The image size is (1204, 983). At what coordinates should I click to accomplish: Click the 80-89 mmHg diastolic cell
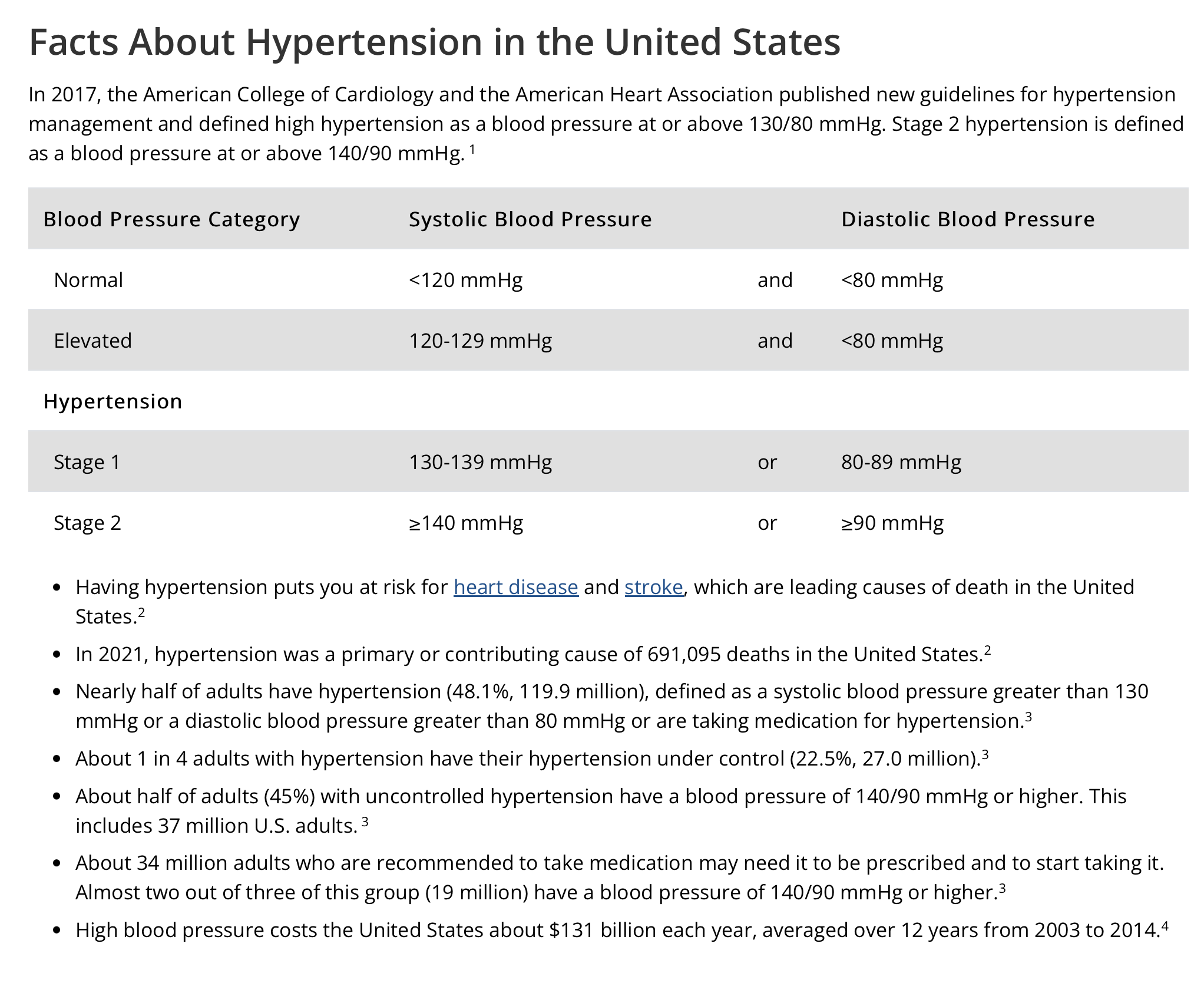pos(901,462)
